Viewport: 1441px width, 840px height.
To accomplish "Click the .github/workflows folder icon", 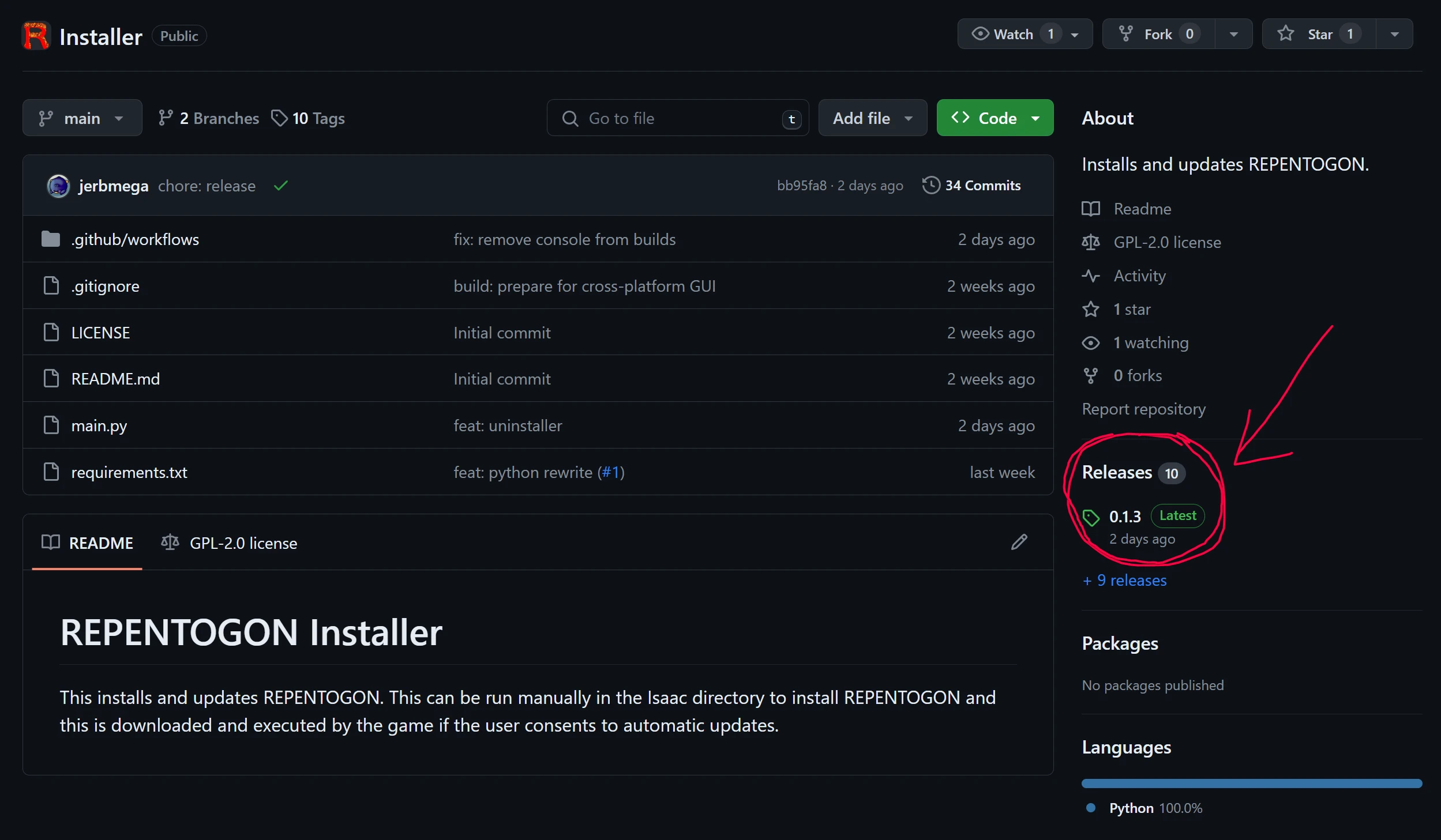I will pos(51,239).
